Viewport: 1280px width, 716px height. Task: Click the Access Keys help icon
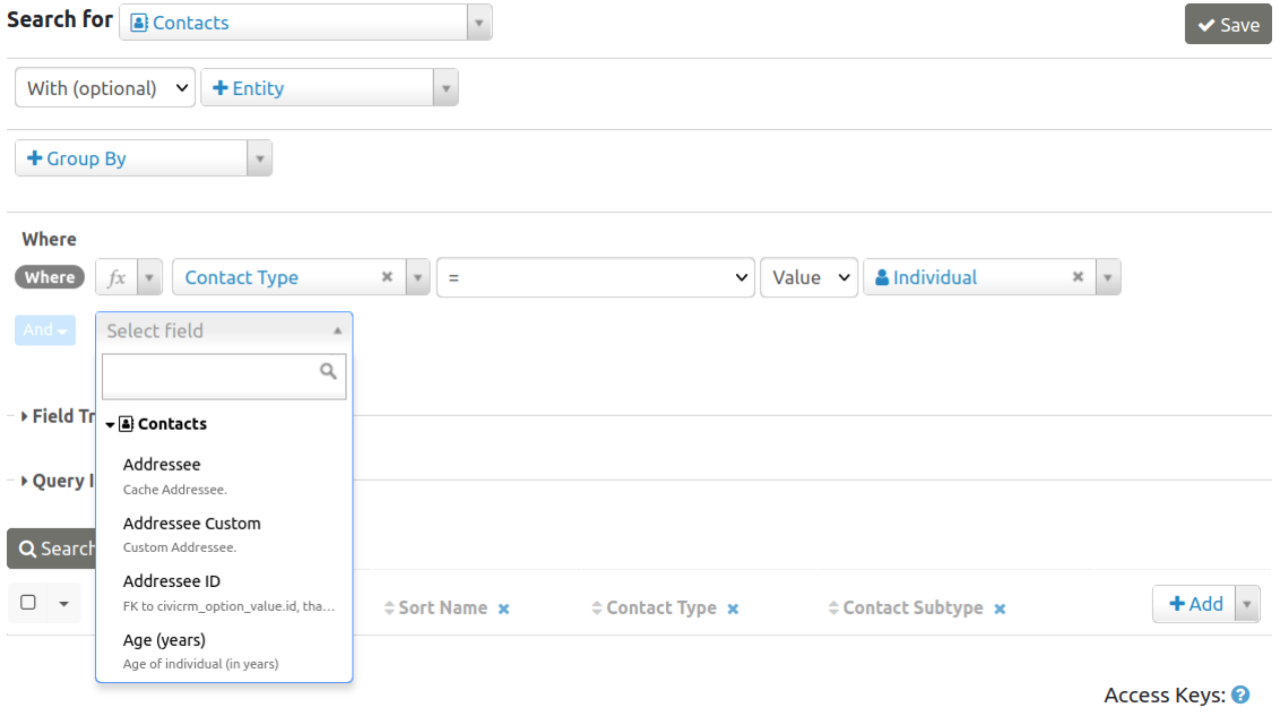click(x=1241, y=695)
